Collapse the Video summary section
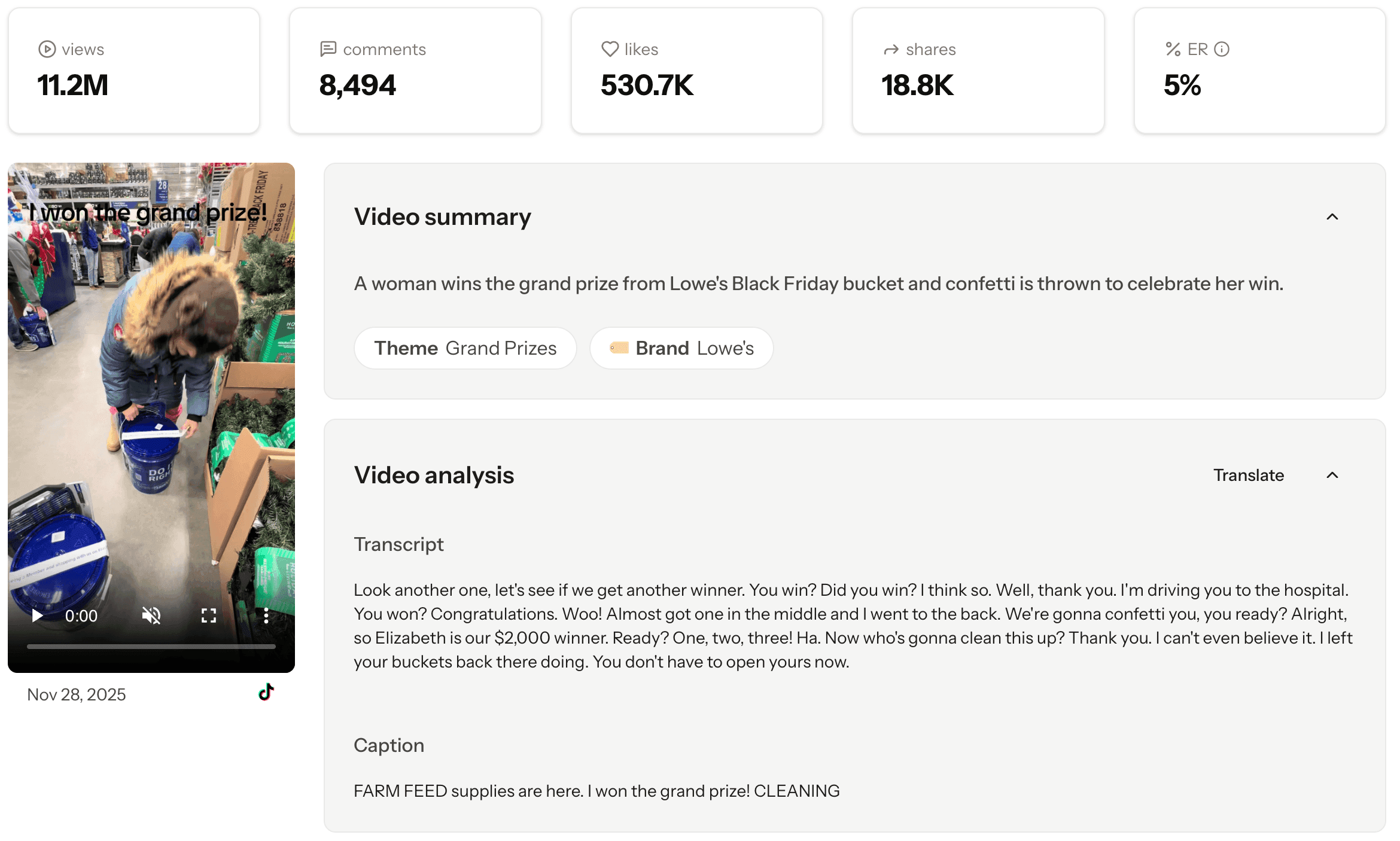This screenshot has height=841, width=1400. coord(1332,217)
